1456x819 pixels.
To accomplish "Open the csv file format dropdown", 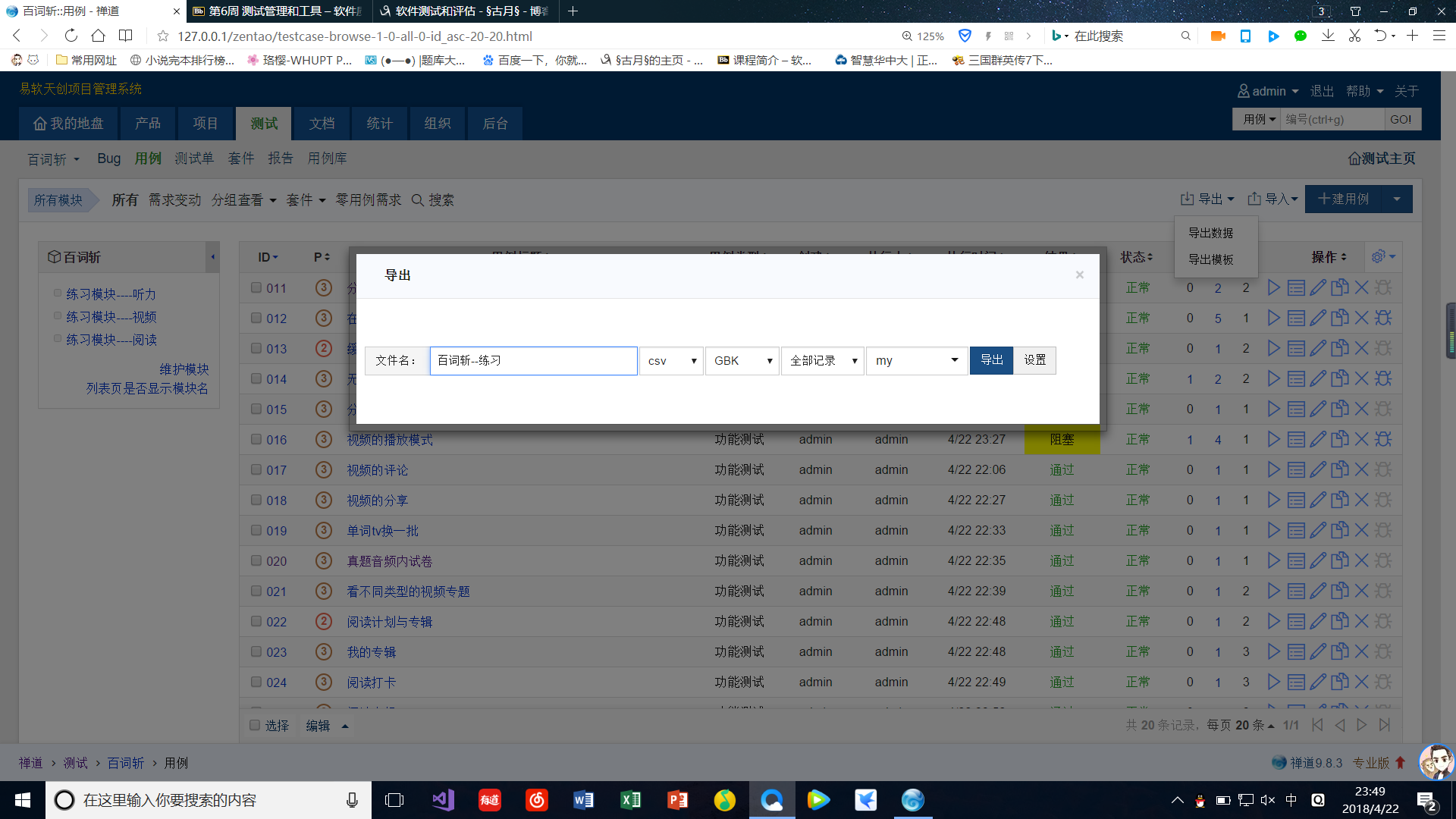I will pos(671,361).
